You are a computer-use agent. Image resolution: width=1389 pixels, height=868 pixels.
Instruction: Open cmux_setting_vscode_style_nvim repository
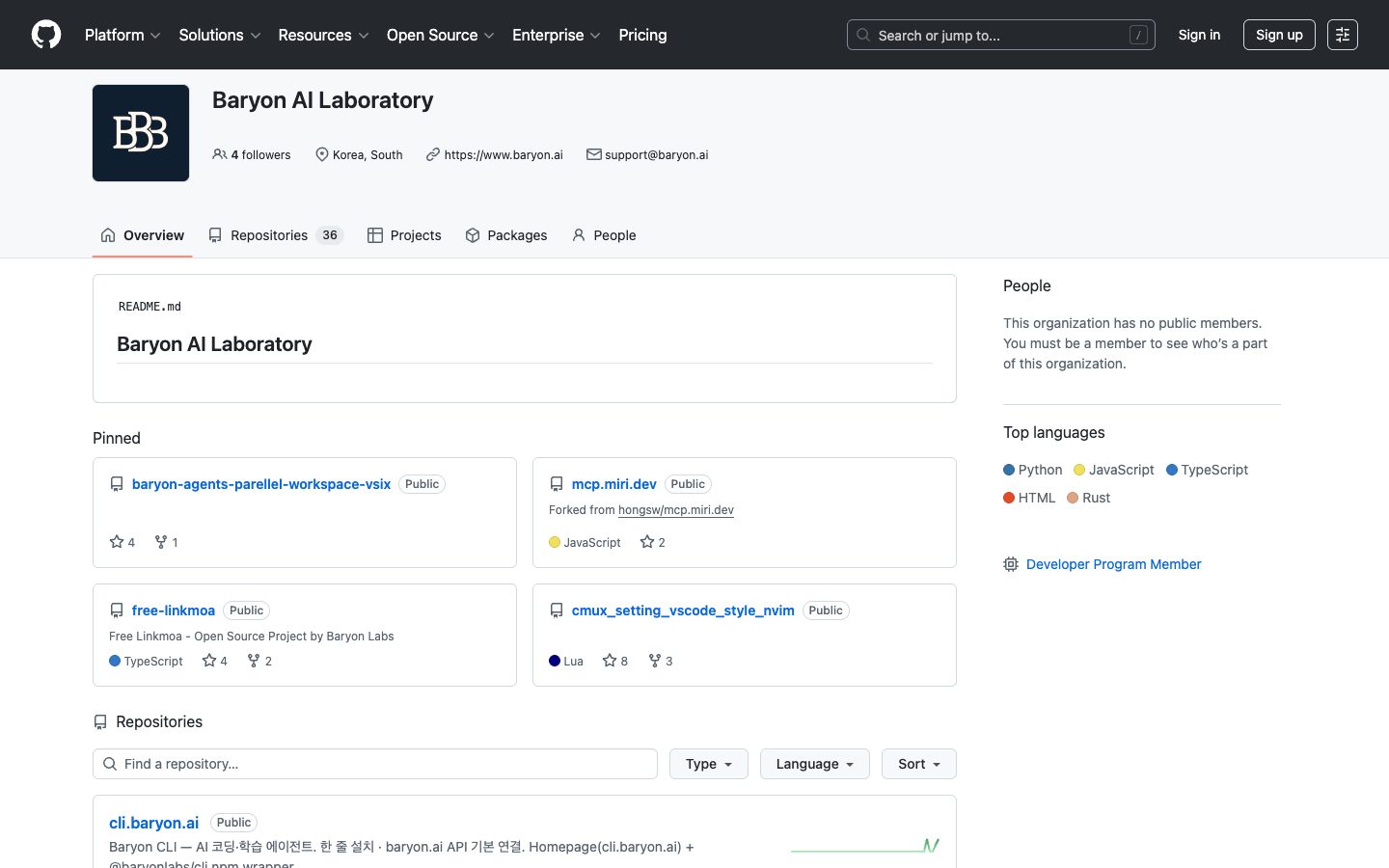pos(683,610)
